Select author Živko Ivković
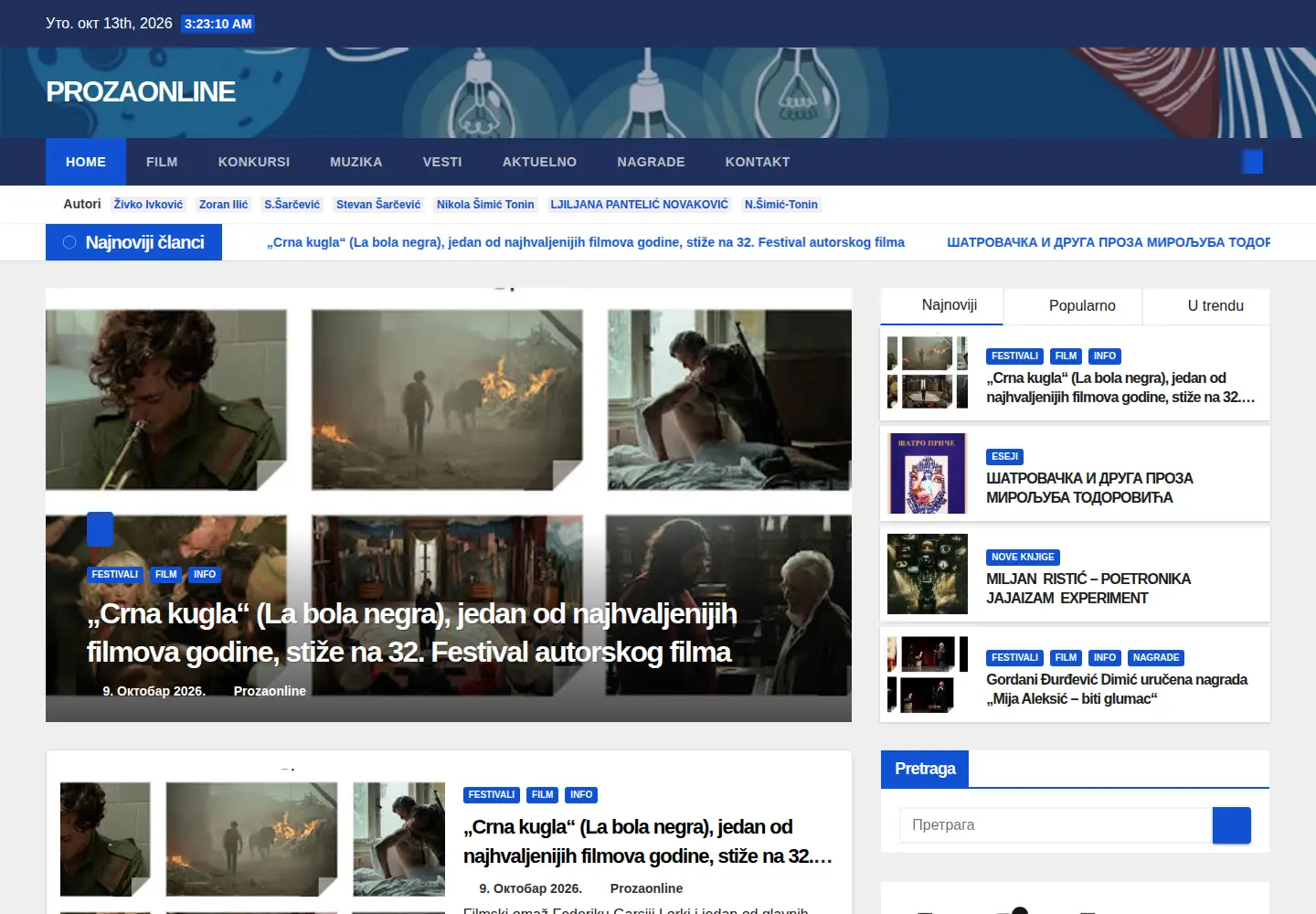The image size is (1316, 914). tap(148, 205)
